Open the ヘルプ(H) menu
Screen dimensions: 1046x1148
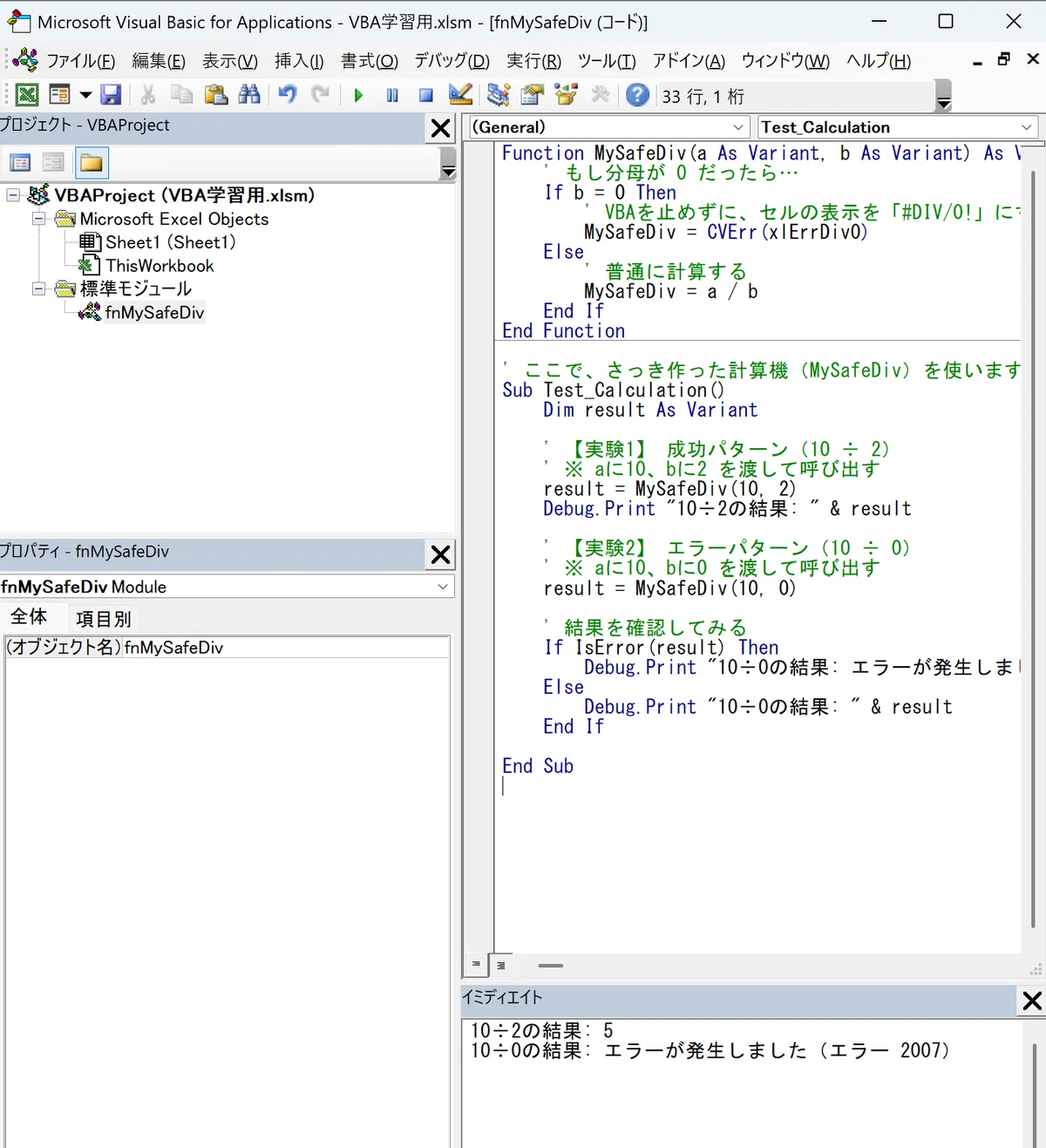[879, 61]
